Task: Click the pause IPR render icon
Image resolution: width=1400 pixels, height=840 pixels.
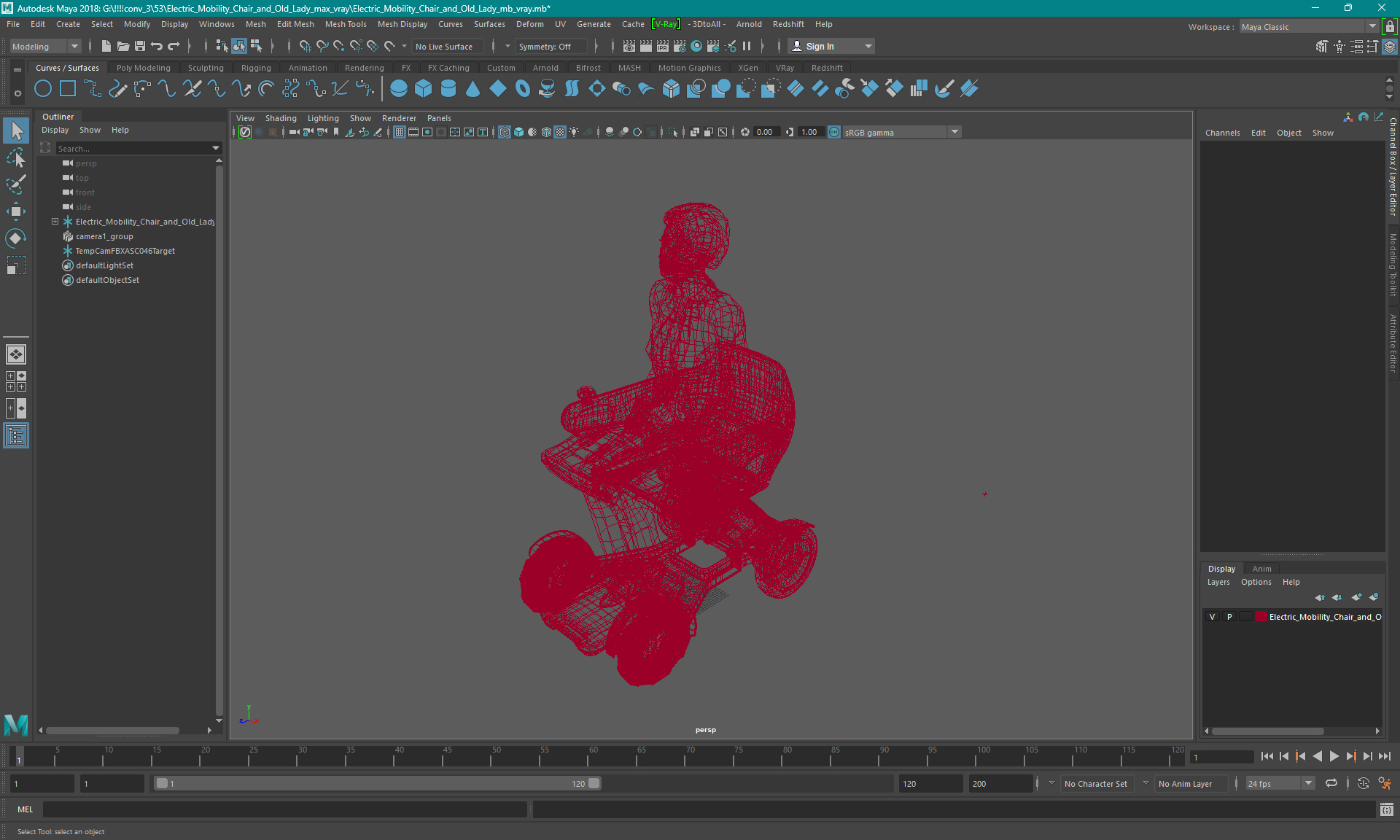Action: pos(747,46)
